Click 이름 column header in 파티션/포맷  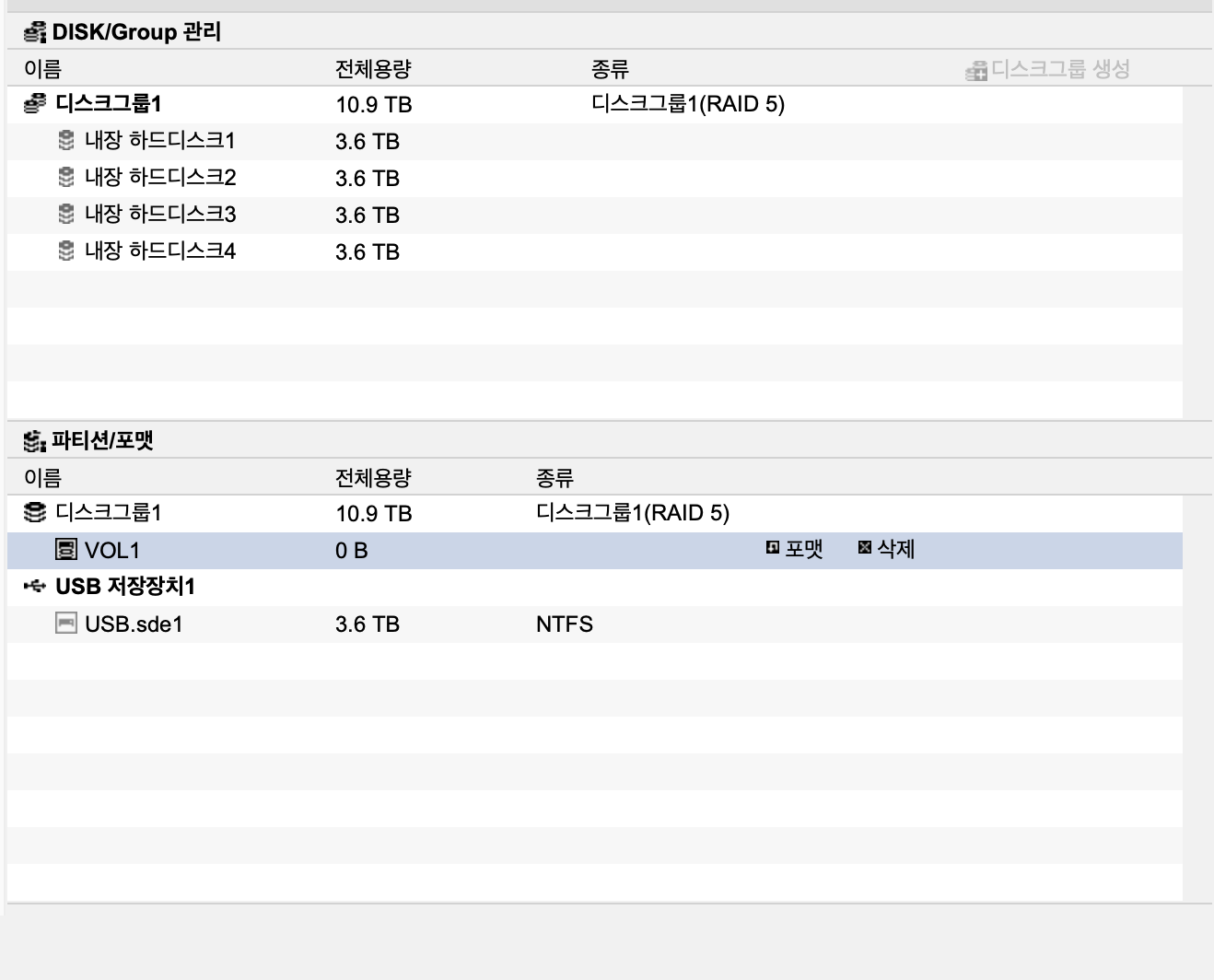point(42,478)
